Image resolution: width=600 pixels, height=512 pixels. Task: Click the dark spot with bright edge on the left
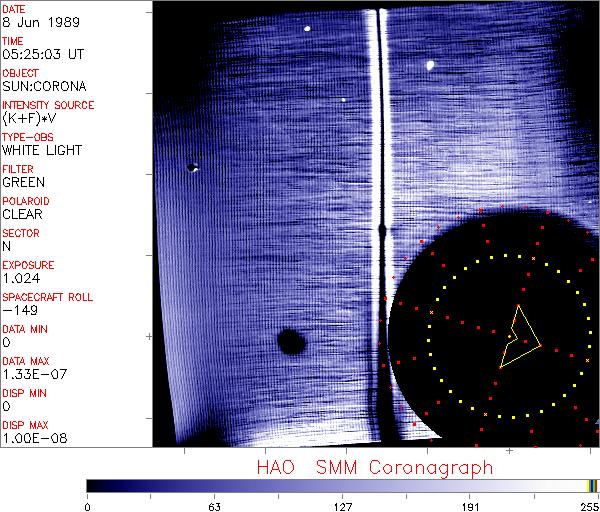[x=192, y=168]
